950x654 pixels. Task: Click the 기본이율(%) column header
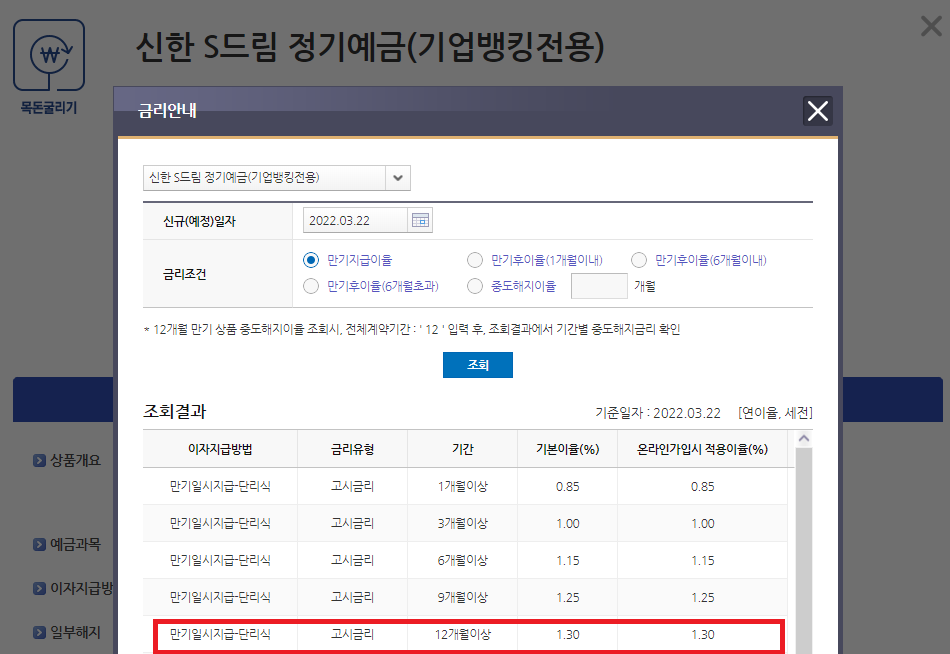568,449
